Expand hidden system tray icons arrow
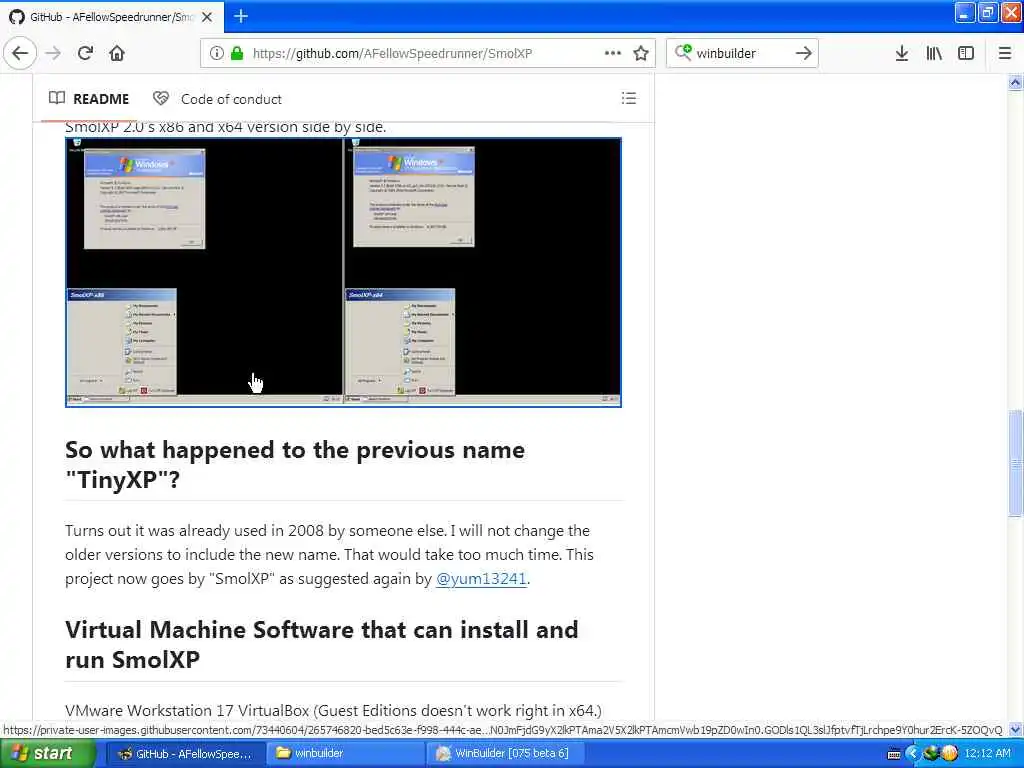The image size is (1024, 768). pos(912,754)
